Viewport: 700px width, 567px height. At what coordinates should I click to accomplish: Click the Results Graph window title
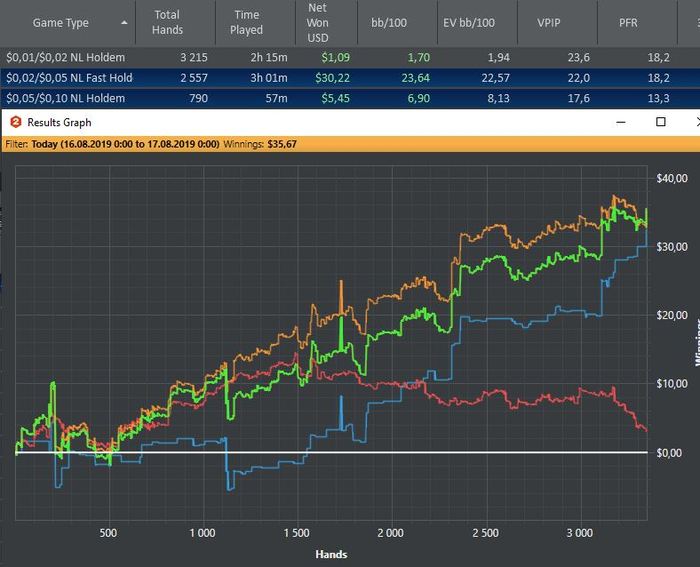[x=59, y=122]
